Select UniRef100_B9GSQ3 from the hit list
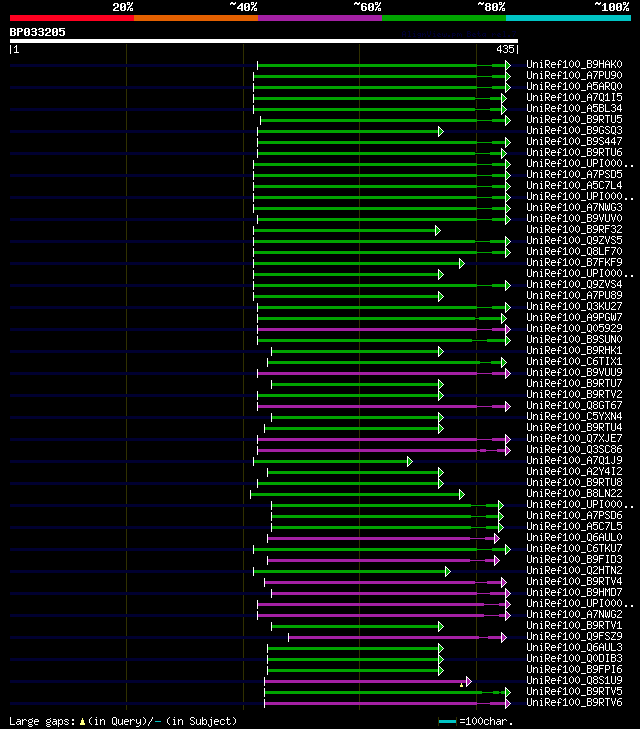 (x=574, y=130)
